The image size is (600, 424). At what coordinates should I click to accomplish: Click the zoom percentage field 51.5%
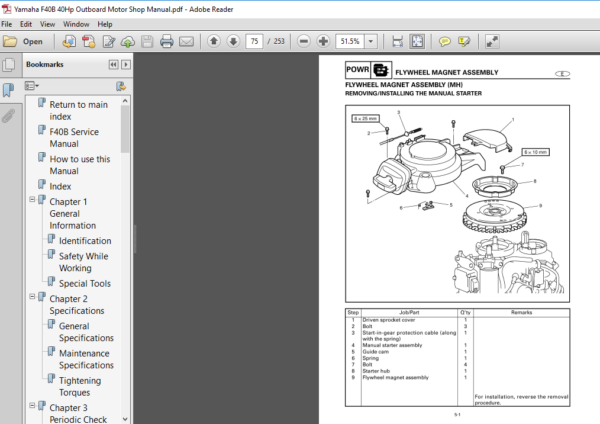click(350, 41)
